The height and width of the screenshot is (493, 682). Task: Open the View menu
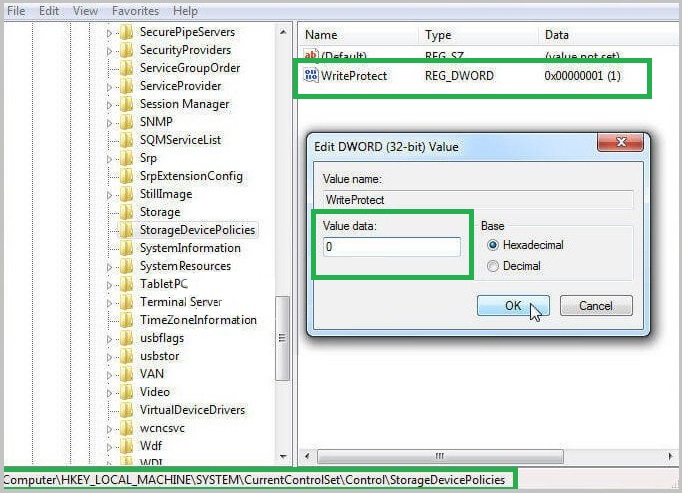(x=85, y=10)
